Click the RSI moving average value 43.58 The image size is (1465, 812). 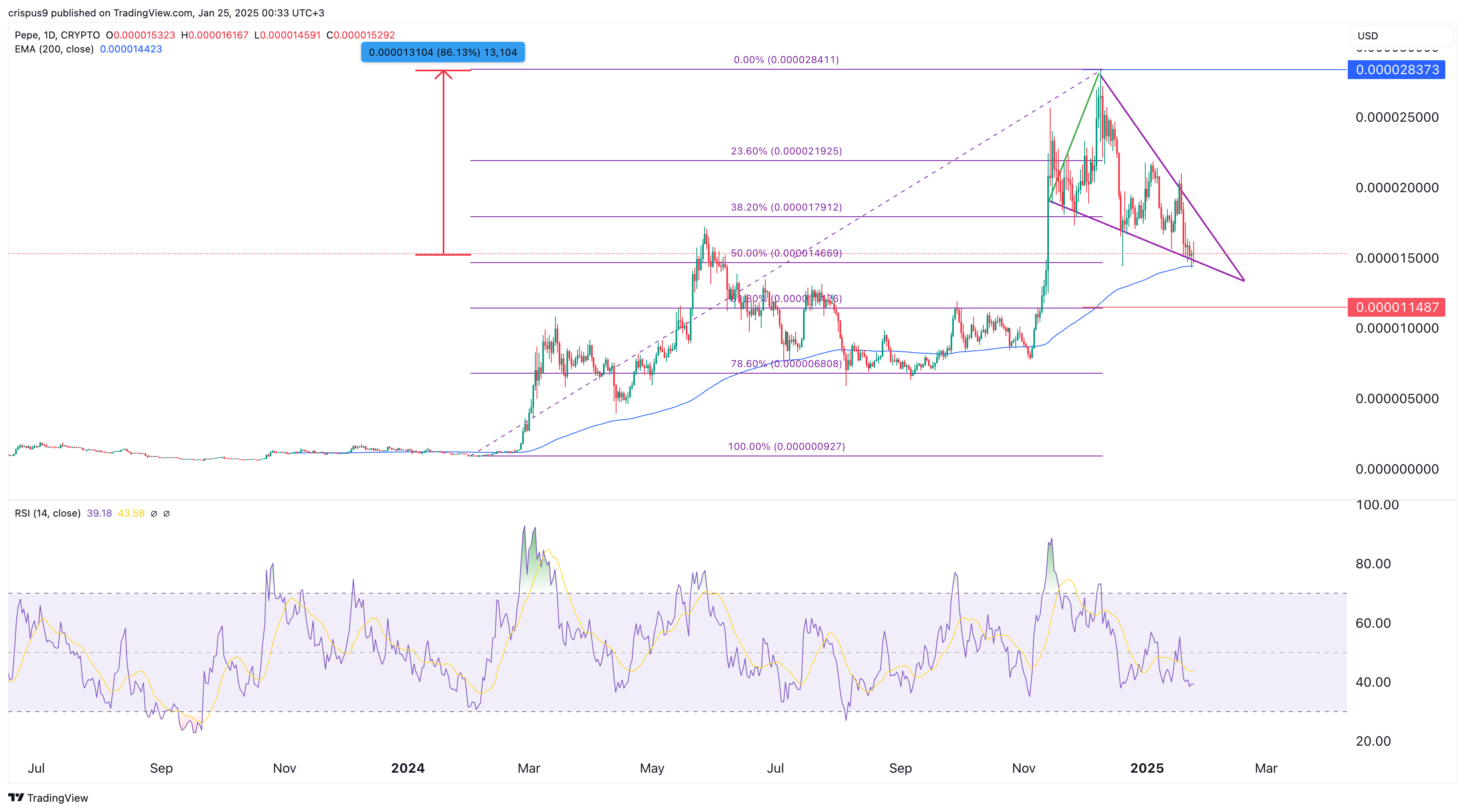pos(131,513)
